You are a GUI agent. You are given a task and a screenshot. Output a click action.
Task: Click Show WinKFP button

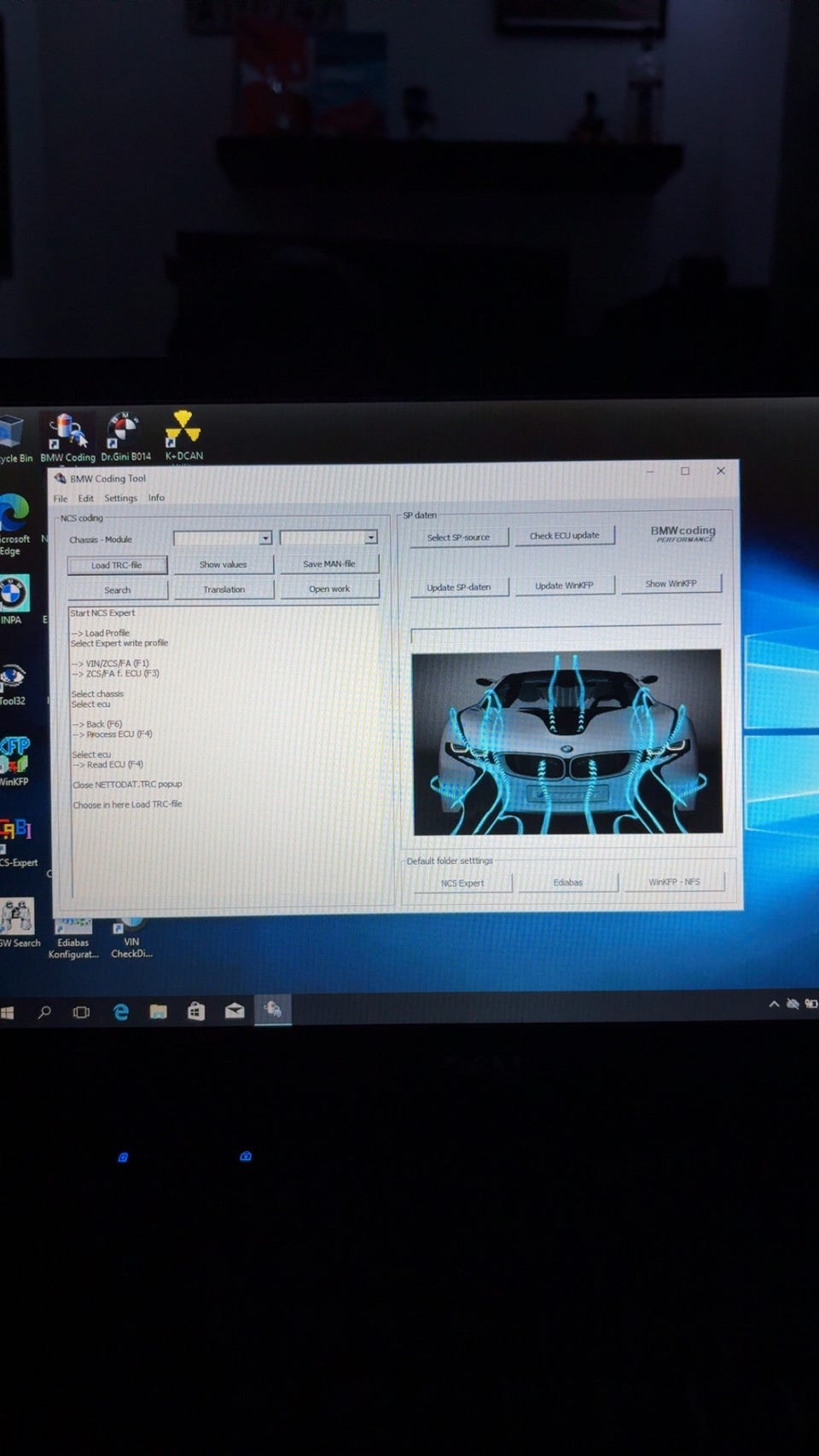coord(671,583)
